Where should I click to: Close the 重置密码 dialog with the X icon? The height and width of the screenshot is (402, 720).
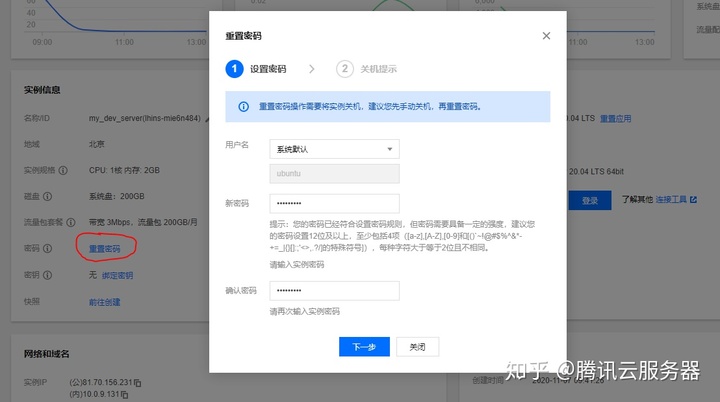[546, 36]
